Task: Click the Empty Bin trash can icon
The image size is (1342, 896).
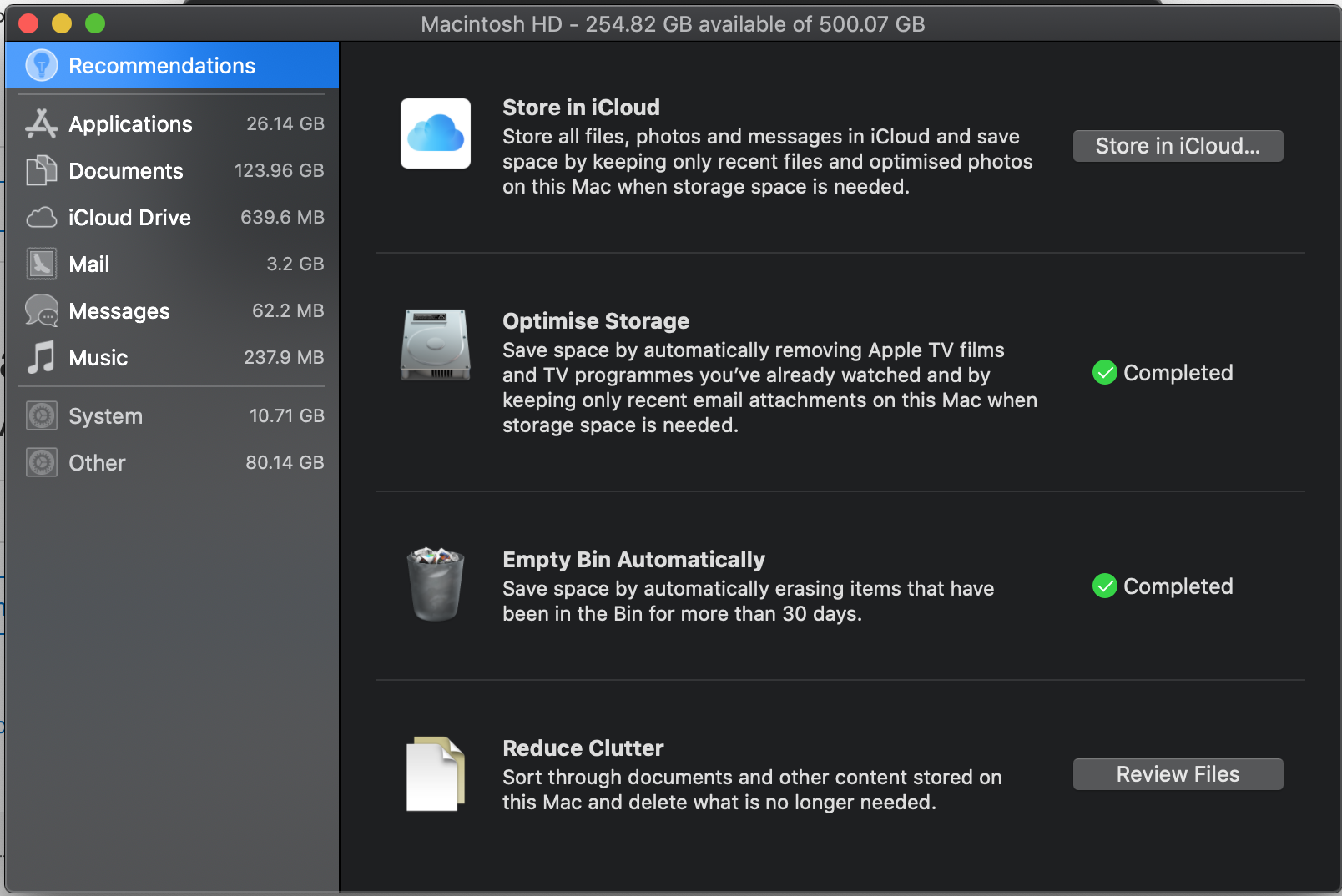Action: [x=435, y=584]
